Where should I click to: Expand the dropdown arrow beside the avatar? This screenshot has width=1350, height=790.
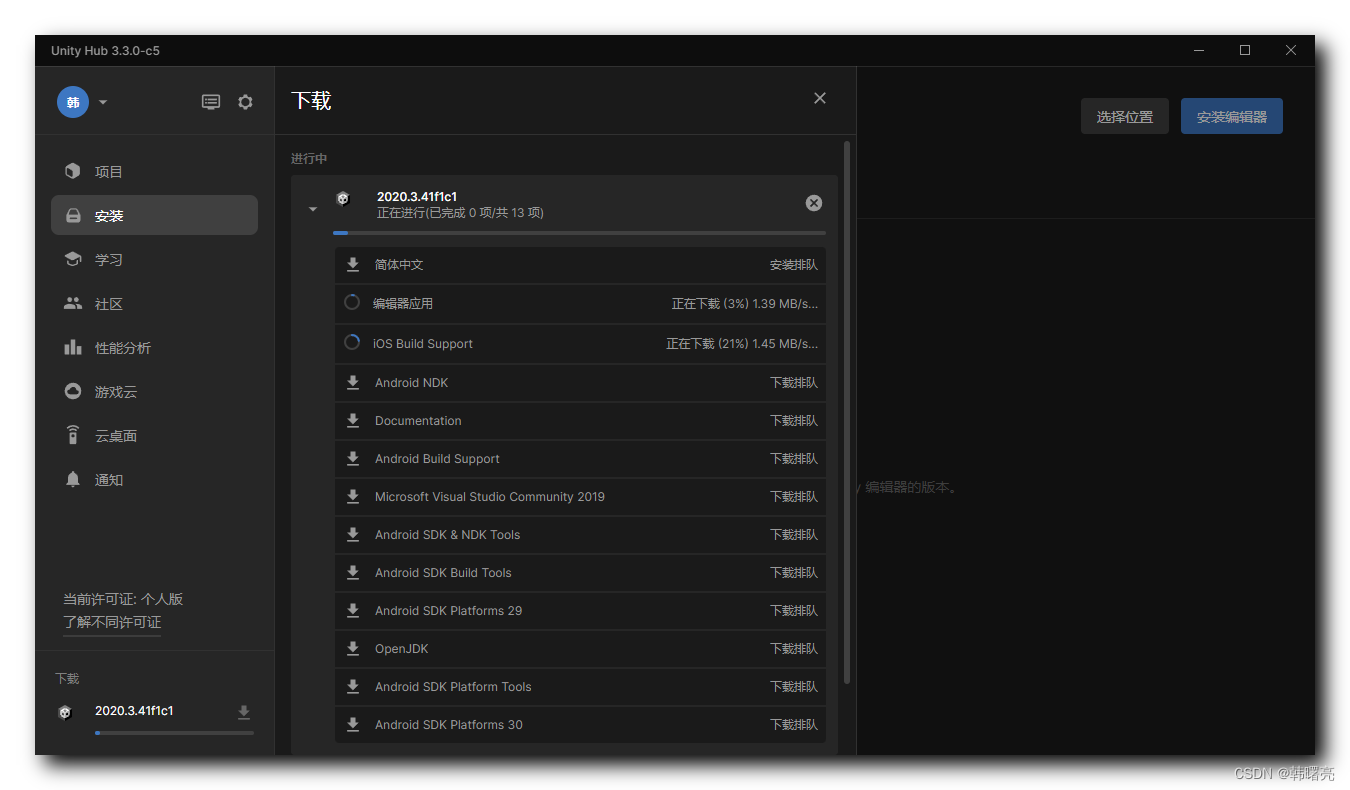(103, 102)
